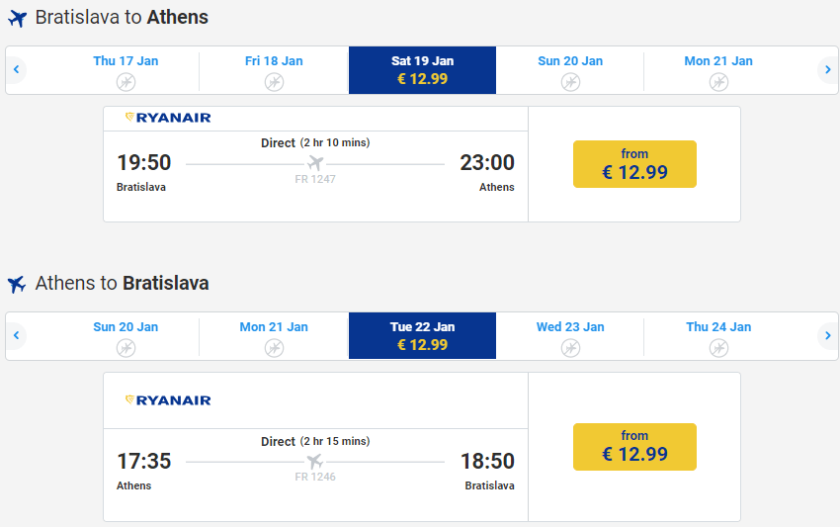The width and height of the screenshot is (840, 527).
Task: Select the Sat 19 Jan outbound date tab
Action: tap(422, 70)
